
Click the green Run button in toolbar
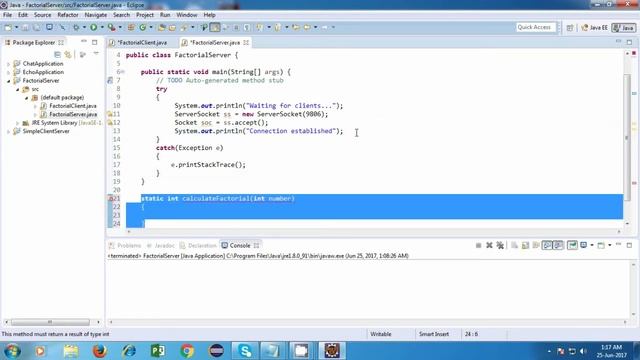click(x=93, y=27)
